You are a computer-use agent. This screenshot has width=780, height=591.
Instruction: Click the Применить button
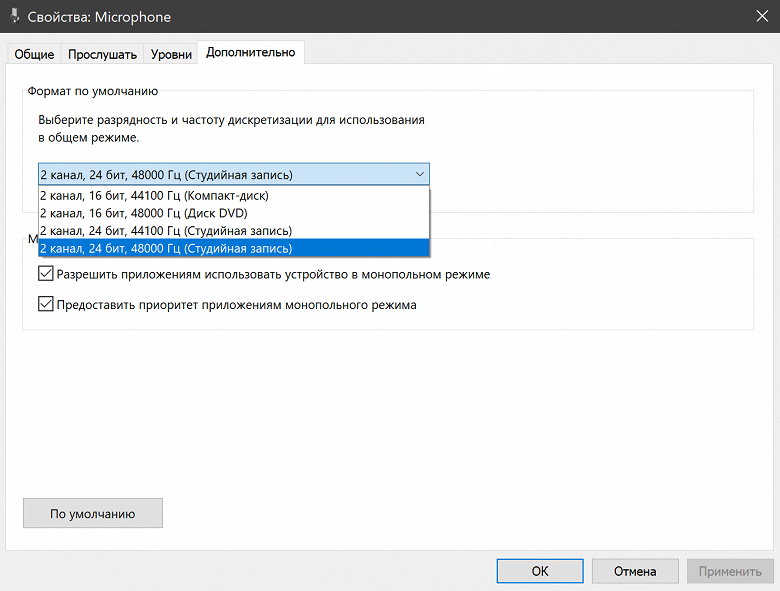pyautogui.click(x=730, y=571)
